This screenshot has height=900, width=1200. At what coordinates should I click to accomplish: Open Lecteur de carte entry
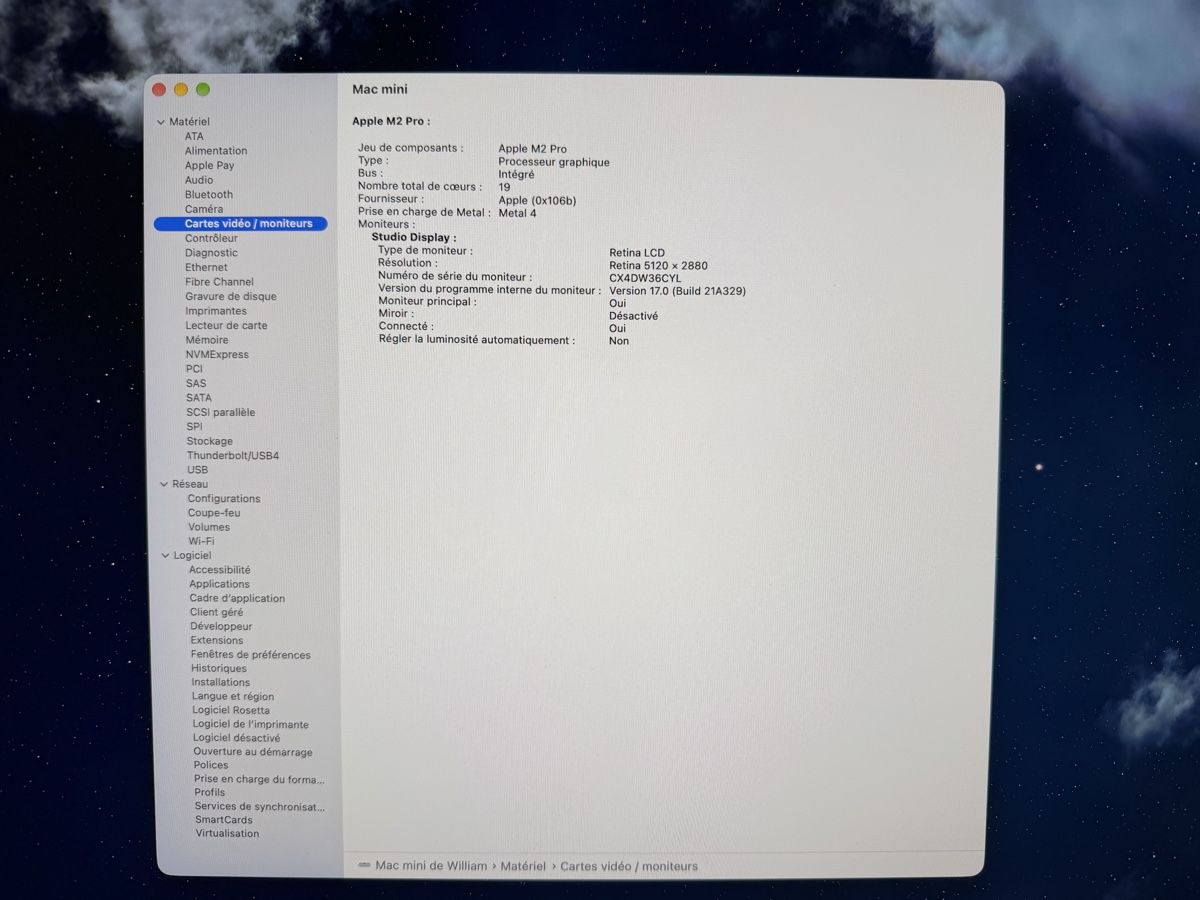click(x=226, y=325)
